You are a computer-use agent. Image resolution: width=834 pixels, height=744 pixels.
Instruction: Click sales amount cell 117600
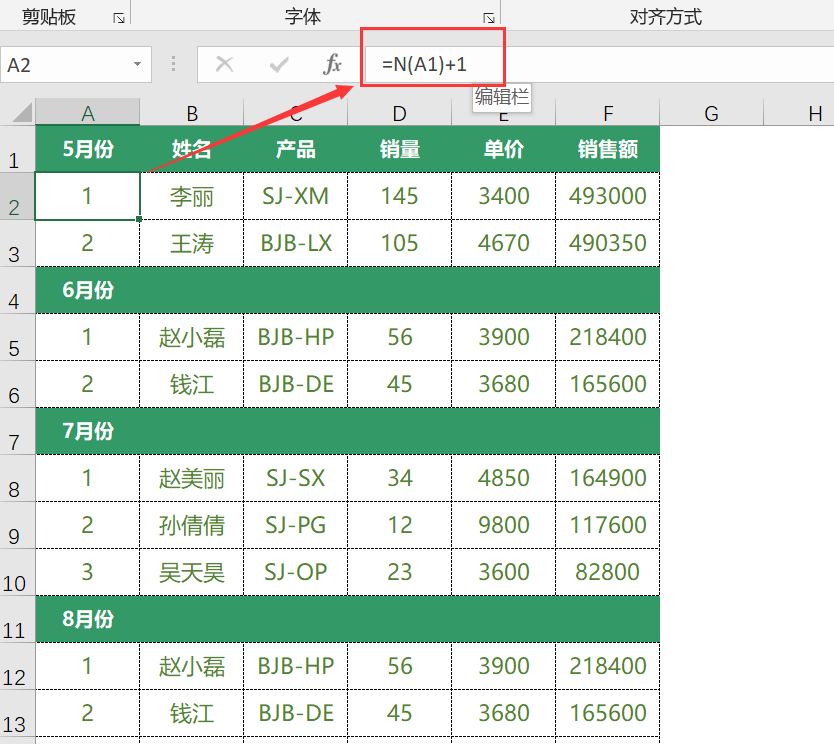tap(608, 525)
